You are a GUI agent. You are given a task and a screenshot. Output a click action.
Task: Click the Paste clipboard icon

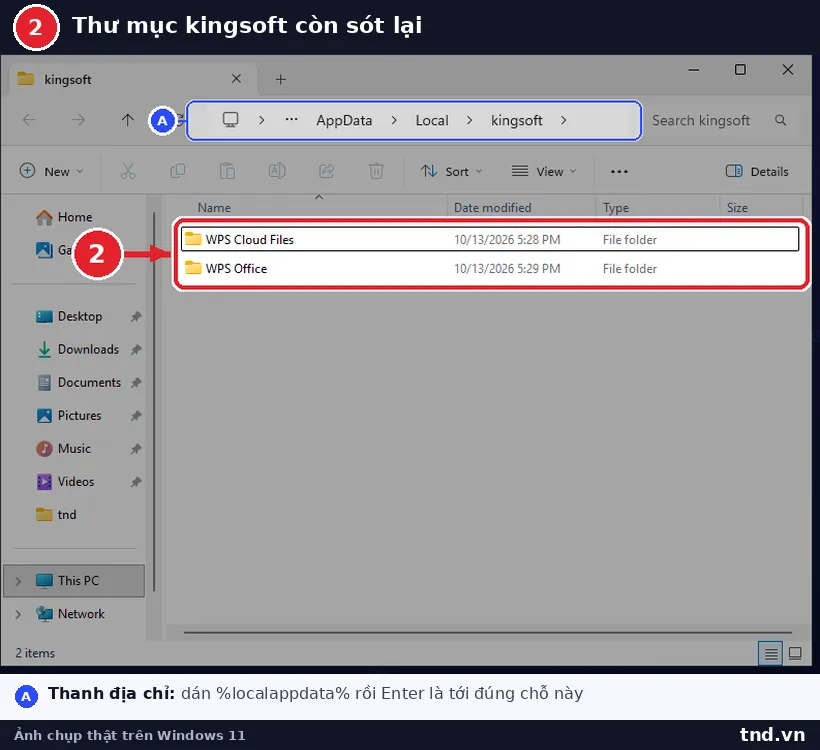[x=227, y=171]
